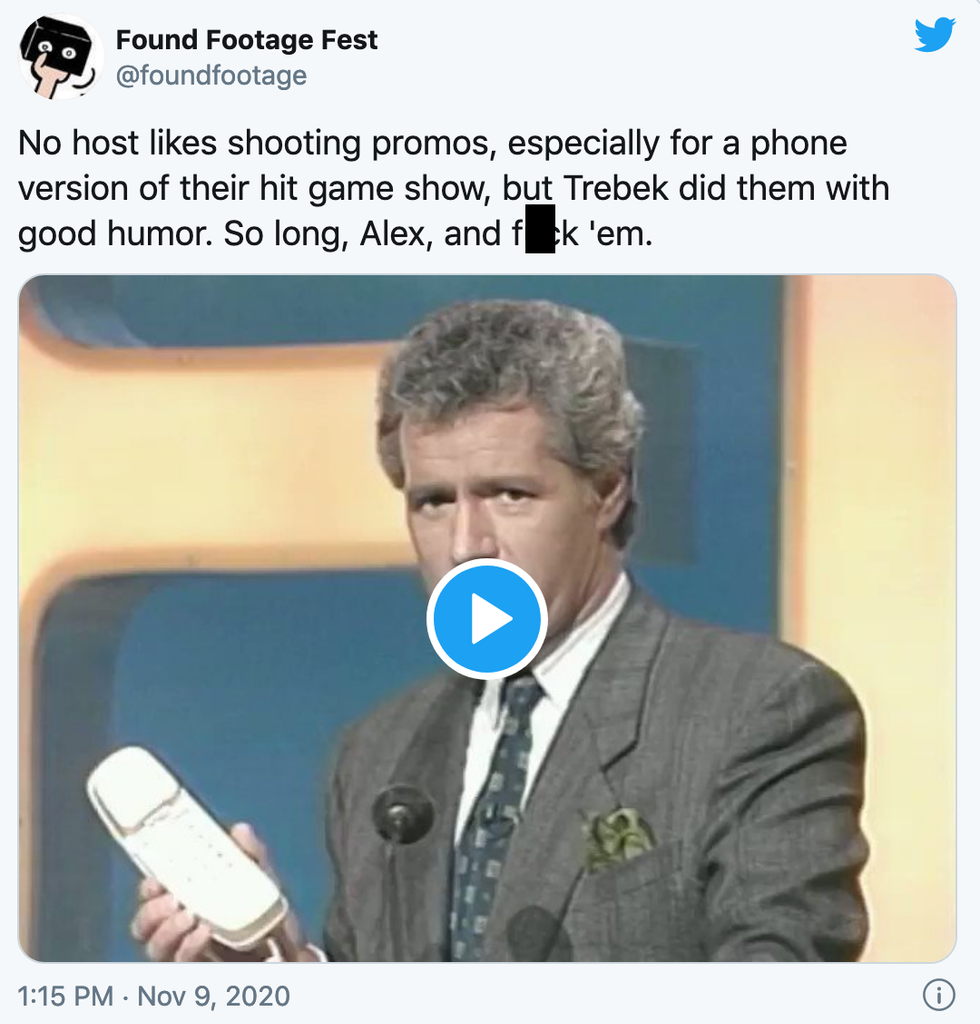Visit the @foundfootage handle link

(x=211, y=76)
